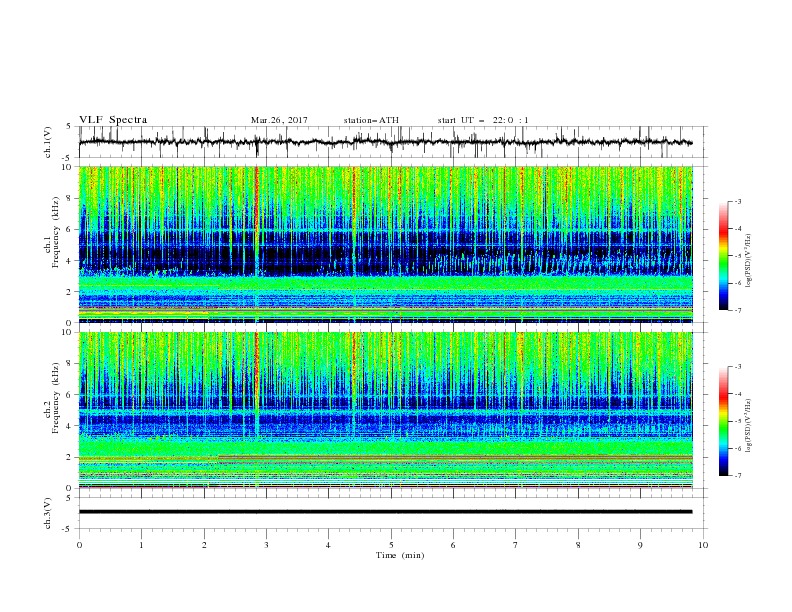Click the "4" kHz tick of ch.2 spectrogram
This screenshot has width=792, height=612.
pos(69,426)
